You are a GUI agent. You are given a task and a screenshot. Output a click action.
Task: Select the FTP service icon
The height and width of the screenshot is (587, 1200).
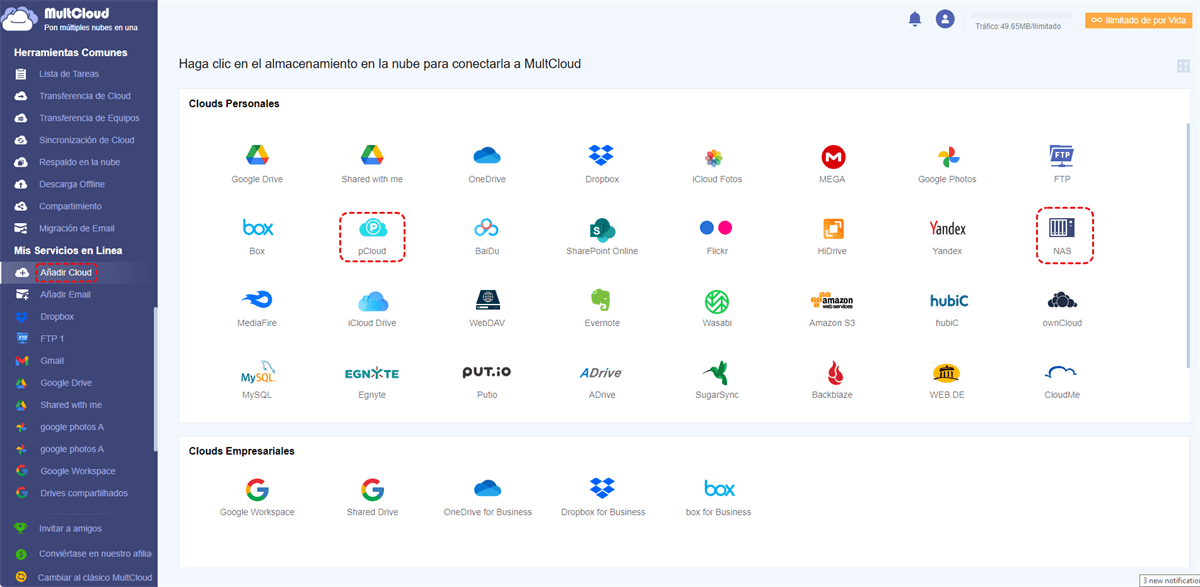(x=1062, y=156)
